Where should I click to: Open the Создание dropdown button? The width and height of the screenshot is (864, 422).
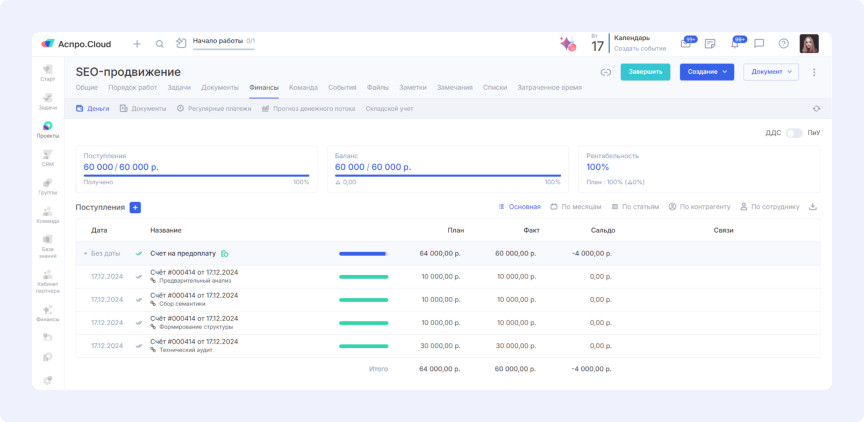(x=706, y=72)
